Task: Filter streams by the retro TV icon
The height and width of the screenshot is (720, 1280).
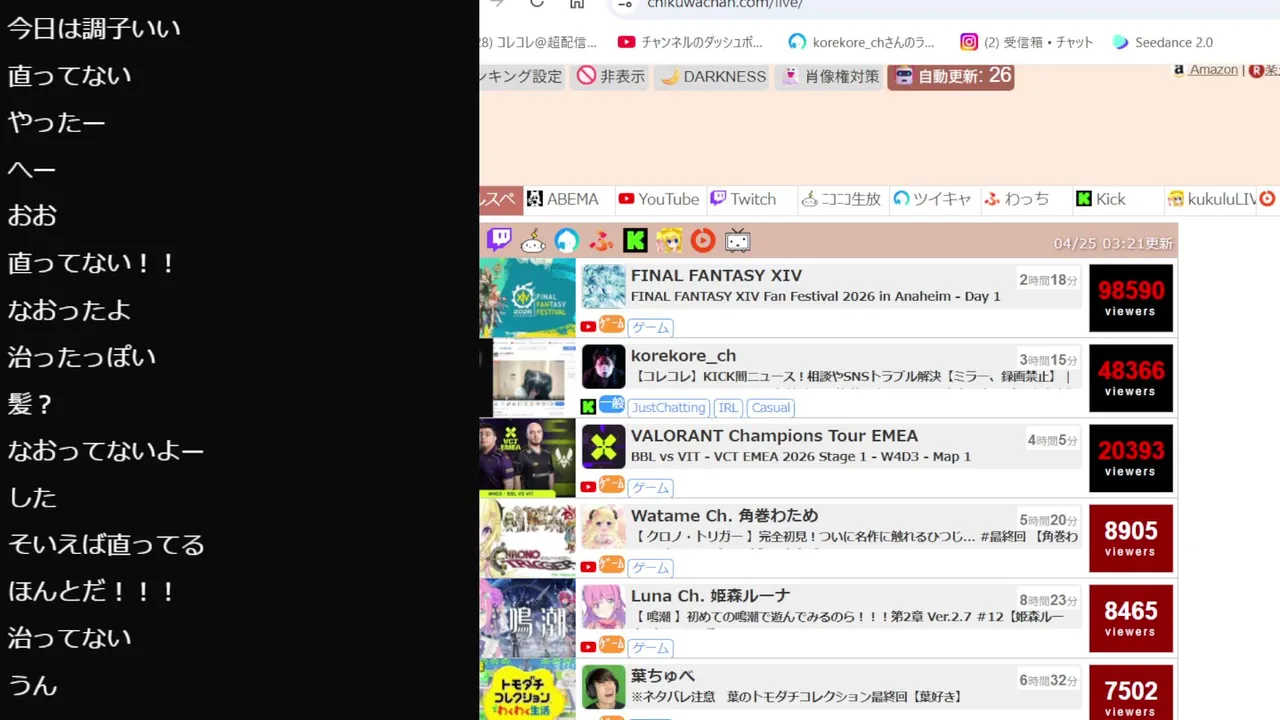Action: [x=737, y=240]
